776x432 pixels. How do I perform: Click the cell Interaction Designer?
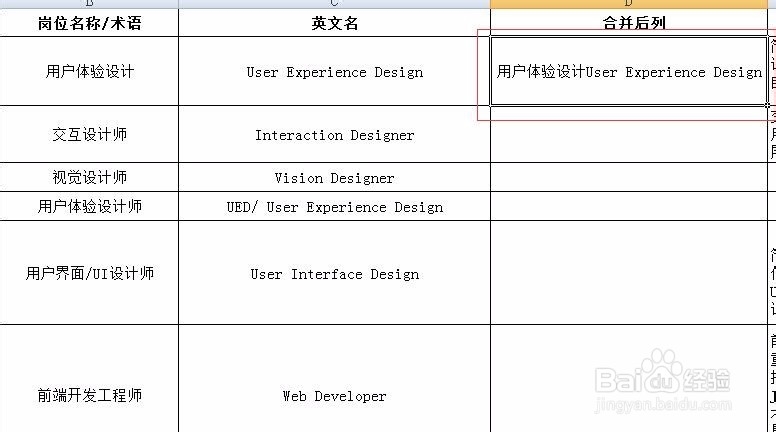(335, 134)
